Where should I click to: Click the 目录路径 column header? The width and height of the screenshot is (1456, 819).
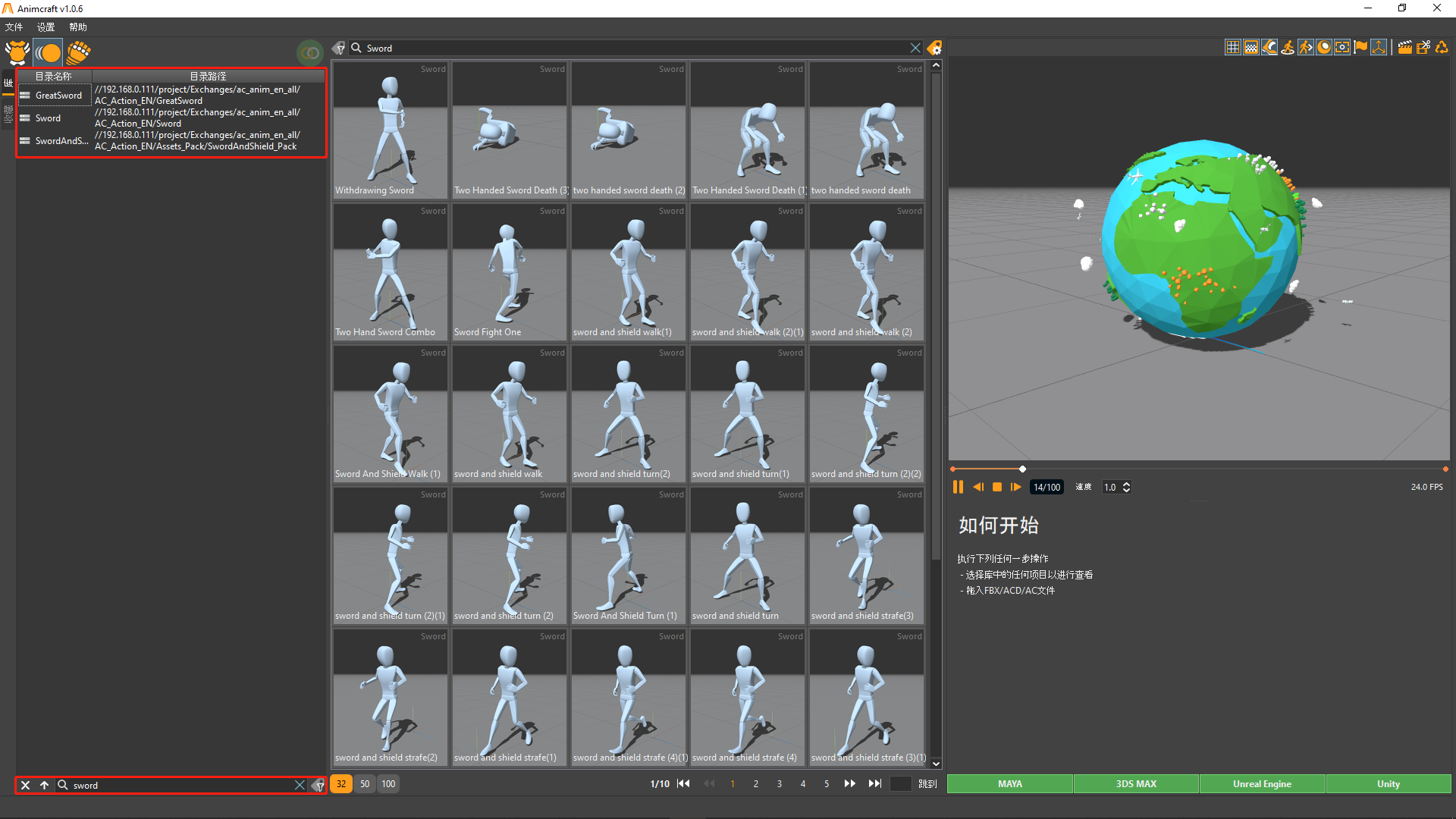point(209,76)
